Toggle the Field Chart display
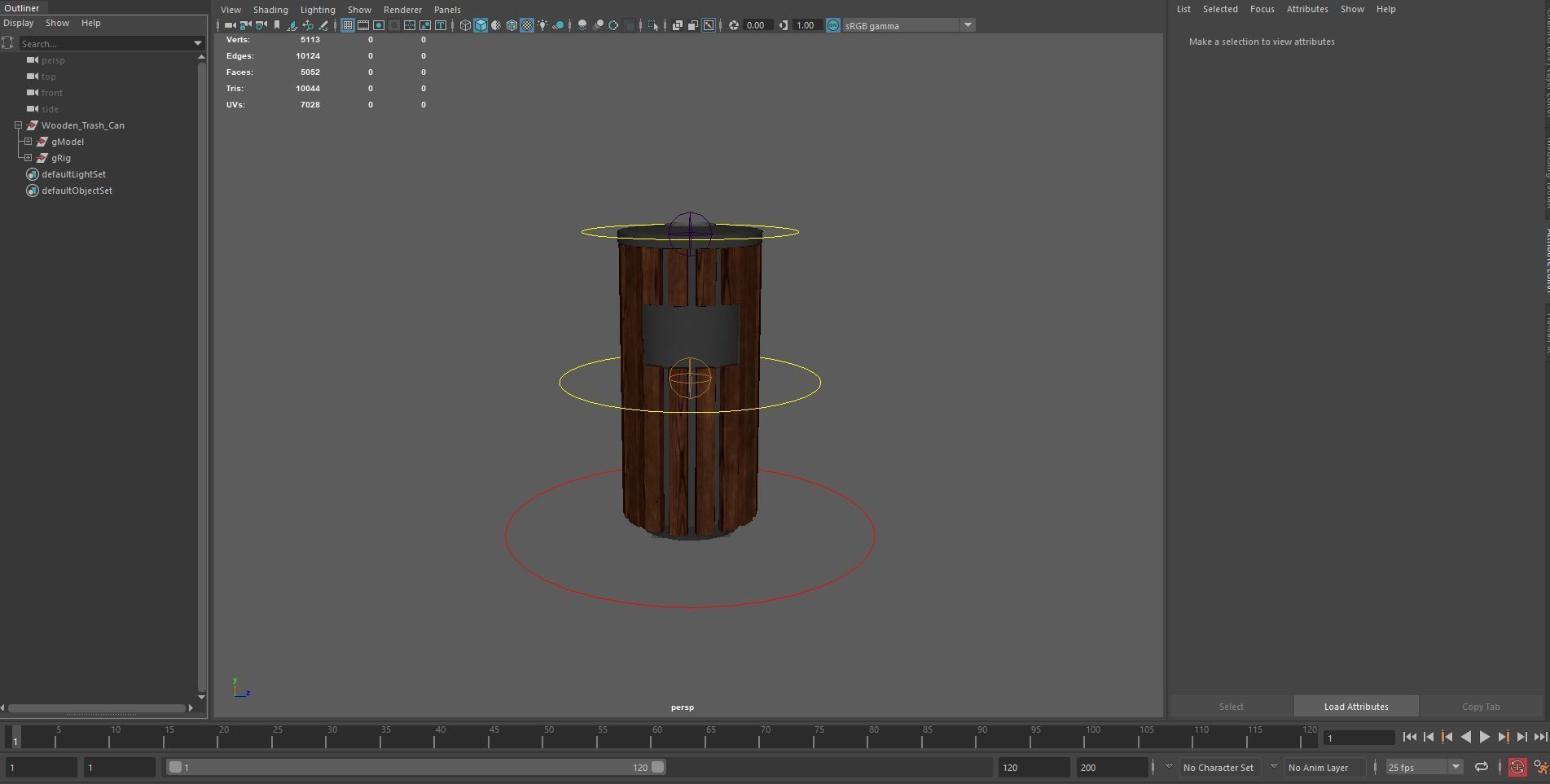1550x784 pixels. coord(410,25)
